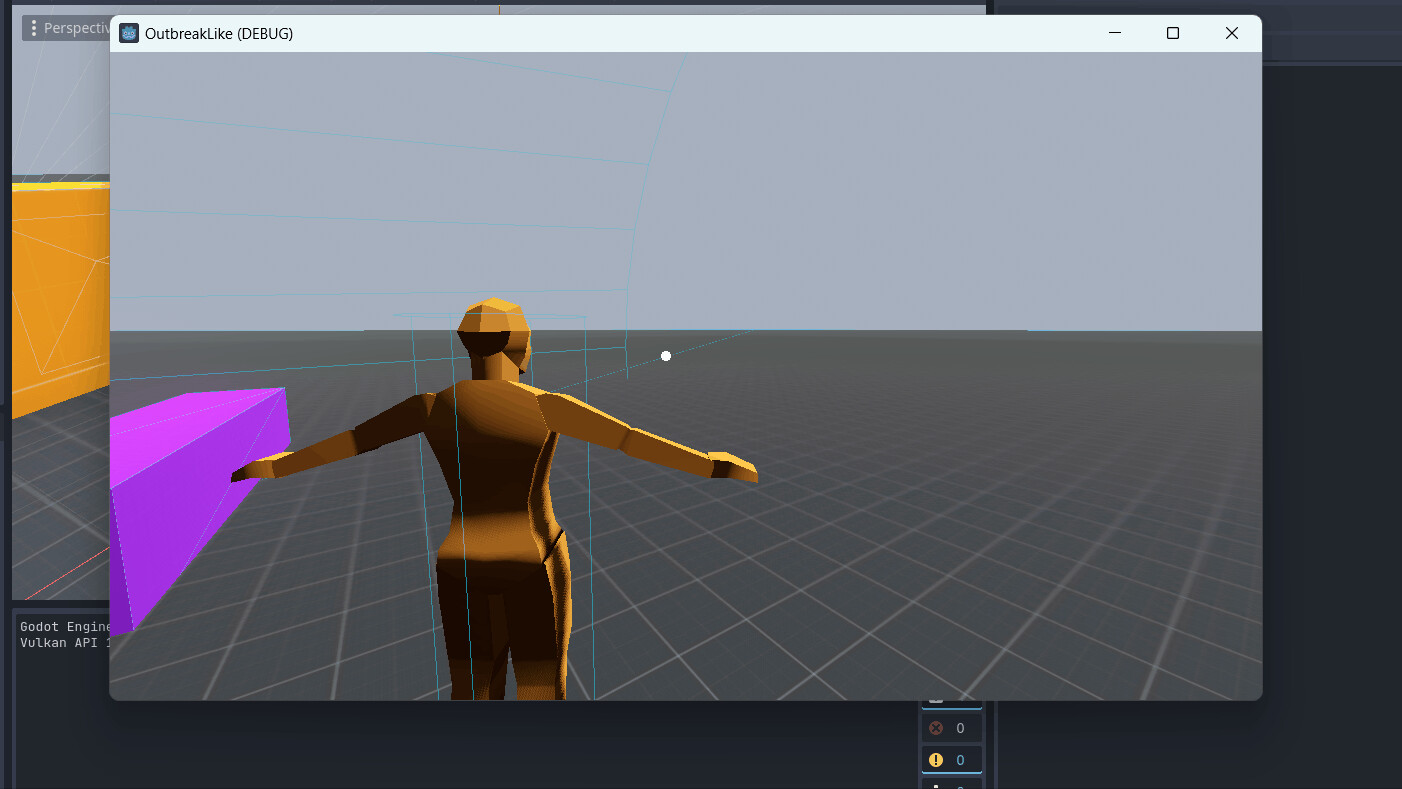Click the debugger message icon below the warnings counter
Viewport: 1402px width, 789px height.
tap(936, 785)
